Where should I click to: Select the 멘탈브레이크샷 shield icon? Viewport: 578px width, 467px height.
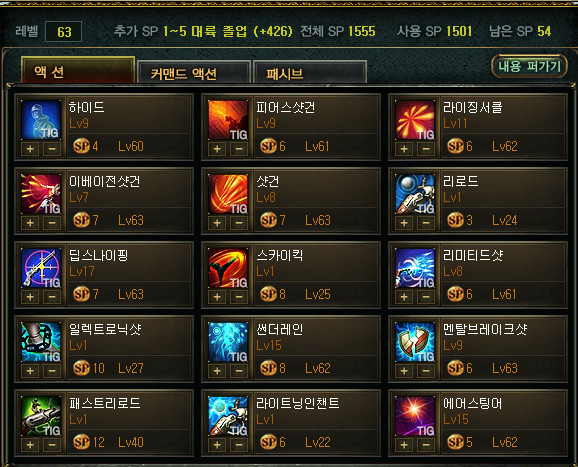coord(415,342)
